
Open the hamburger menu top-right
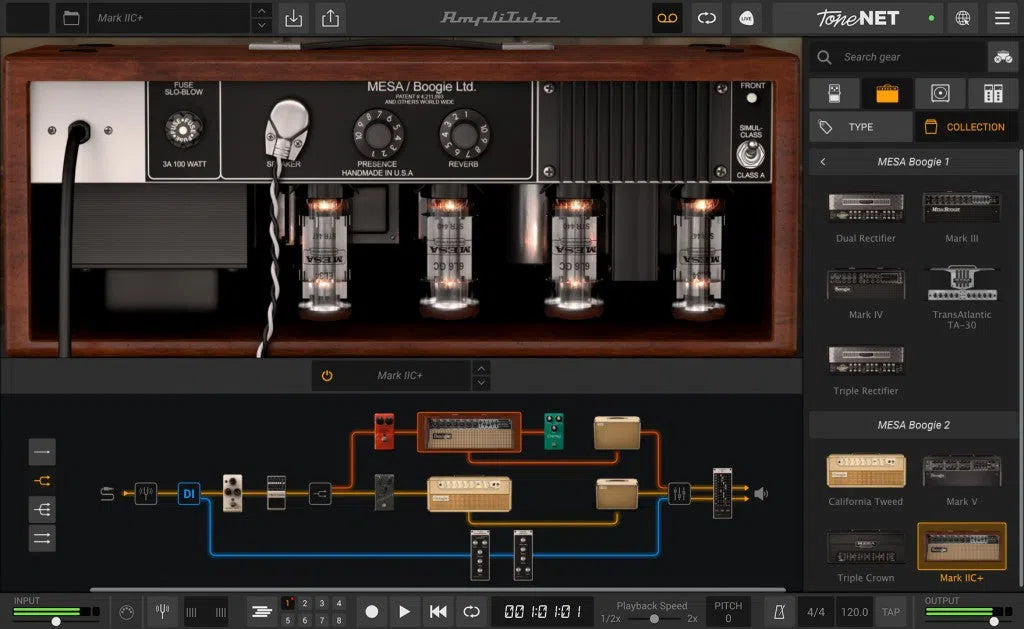(x=1001, y=18)
